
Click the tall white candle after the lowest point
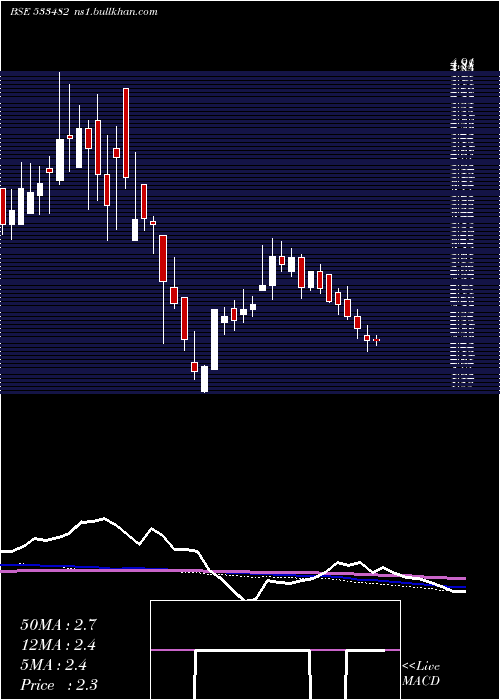(215, 339)
